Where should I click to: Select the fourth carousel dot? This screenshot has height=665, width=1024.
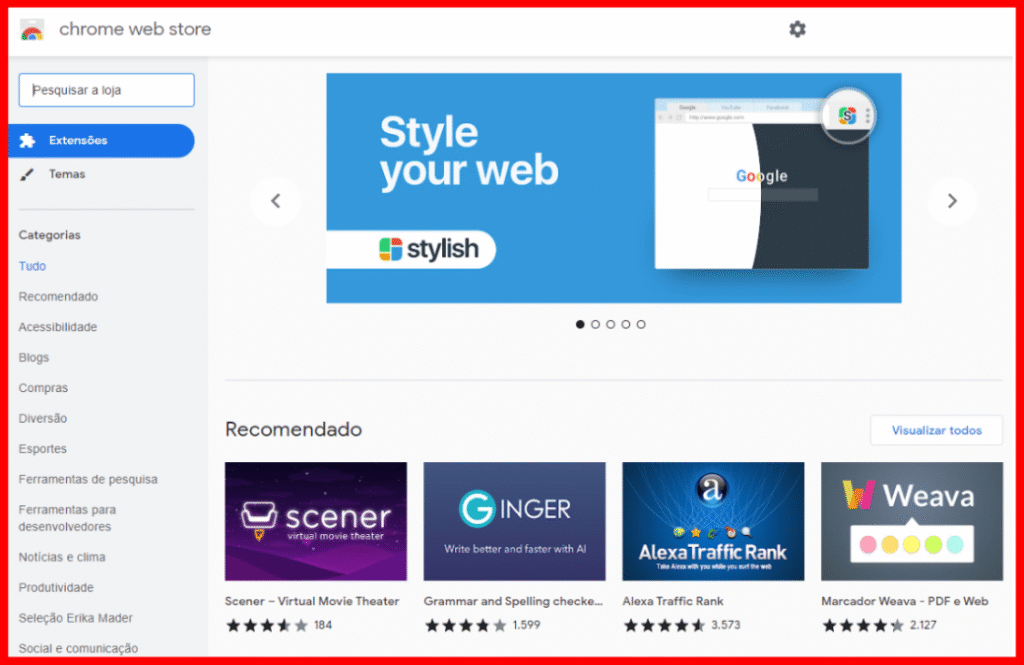pos(626,324)
